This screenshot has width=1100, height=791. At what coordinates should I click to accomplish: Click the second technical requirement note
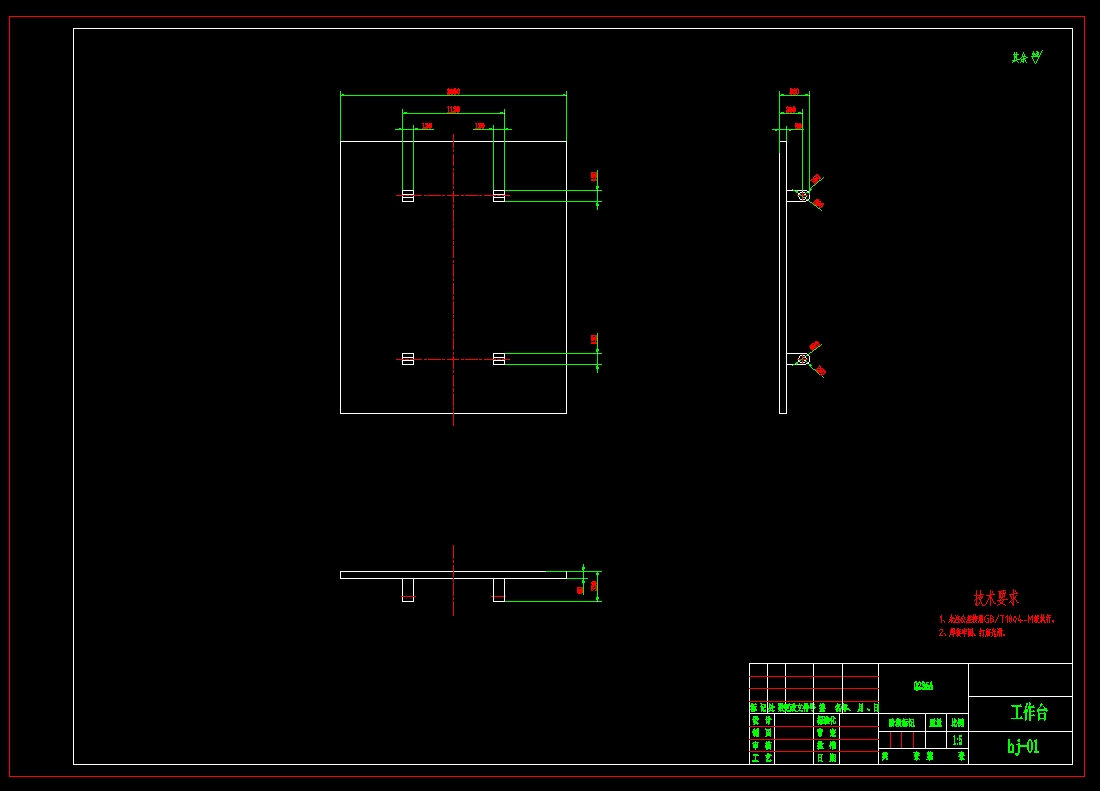tap(972, 633)
